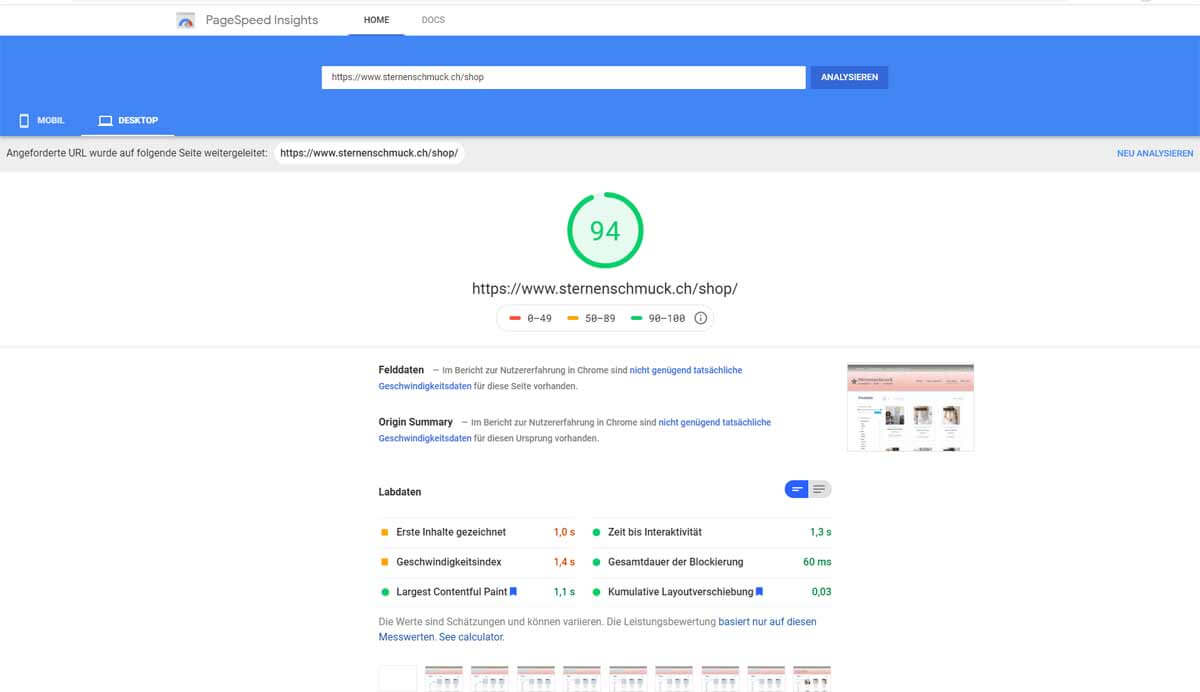The width and height of the screenshot is (1200, 692).
Task: Click the 60 ms value
Action: 817,562
